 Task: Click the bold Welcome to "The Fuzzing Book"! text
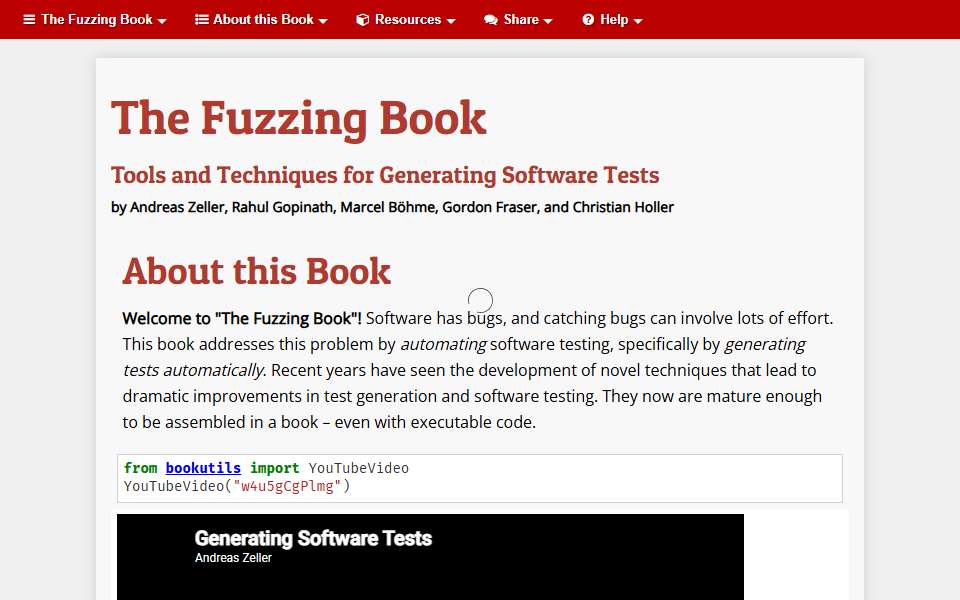[x=242, y=318]
